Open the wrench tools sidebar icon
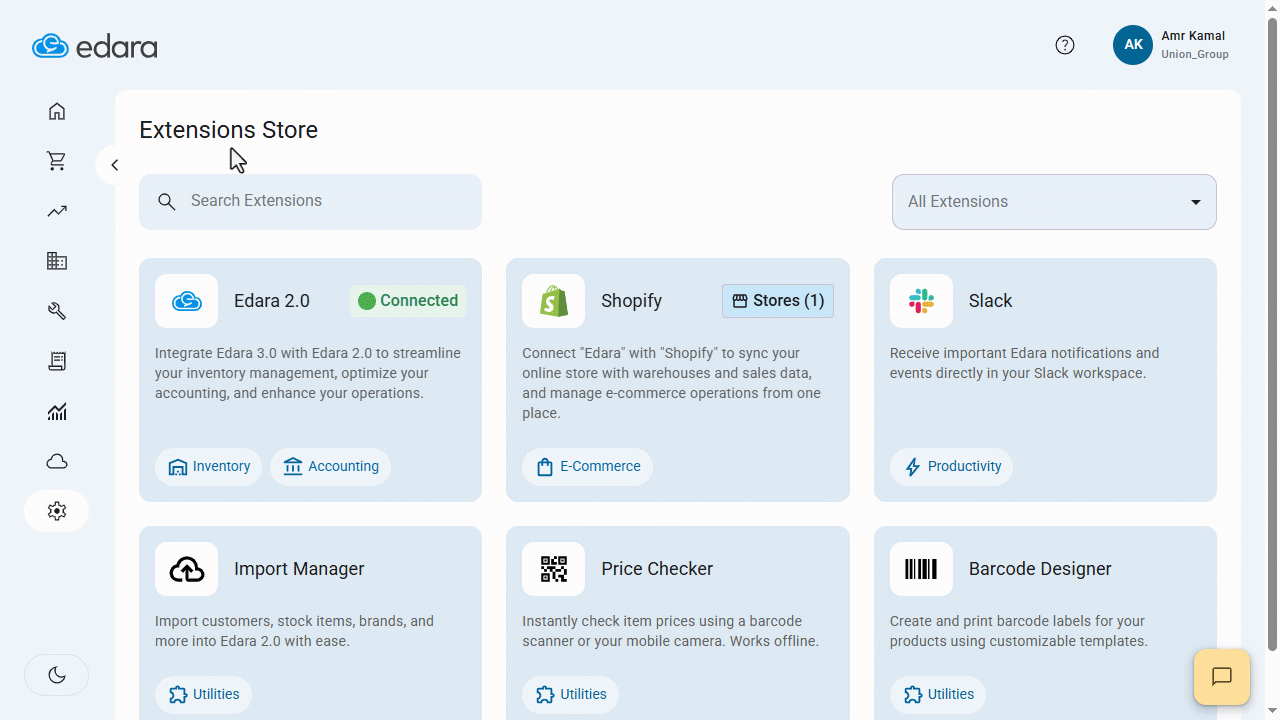Viewport: 1280px width, 720px height. (57, 311)
